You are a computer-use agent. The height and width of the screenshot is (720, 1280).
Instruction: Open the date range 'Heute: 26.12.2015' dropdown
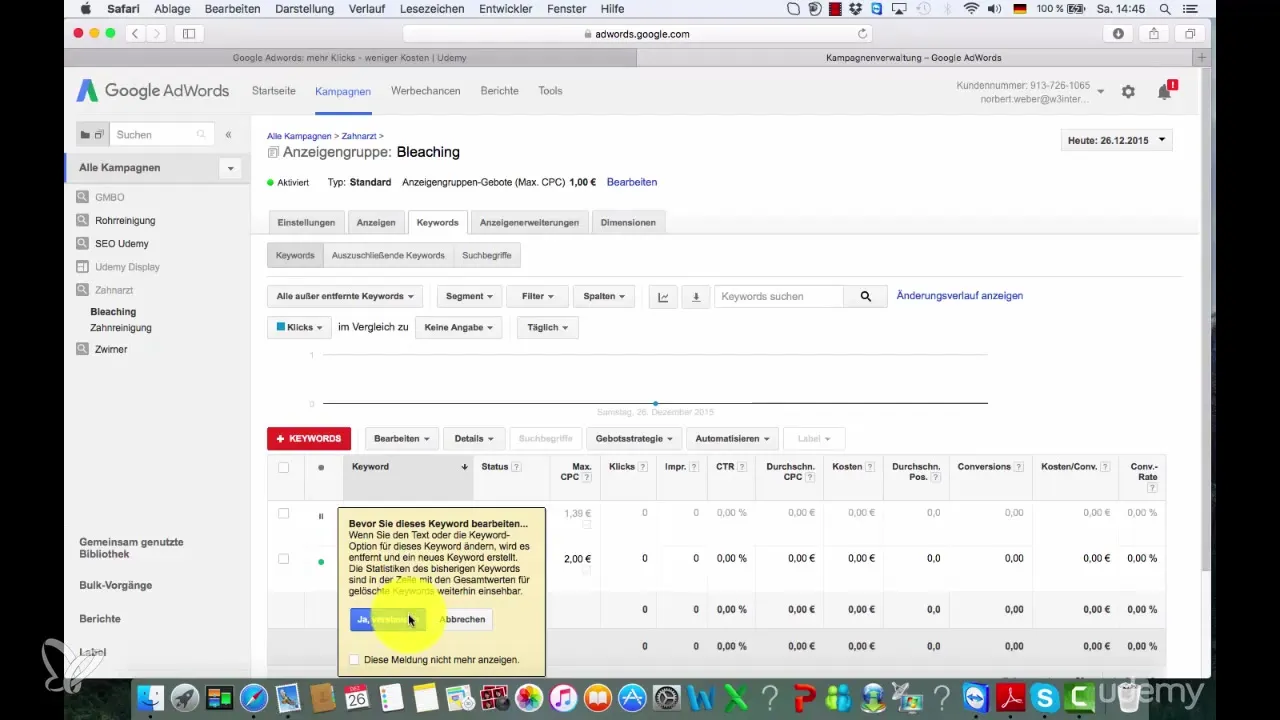coord(1117,141)
